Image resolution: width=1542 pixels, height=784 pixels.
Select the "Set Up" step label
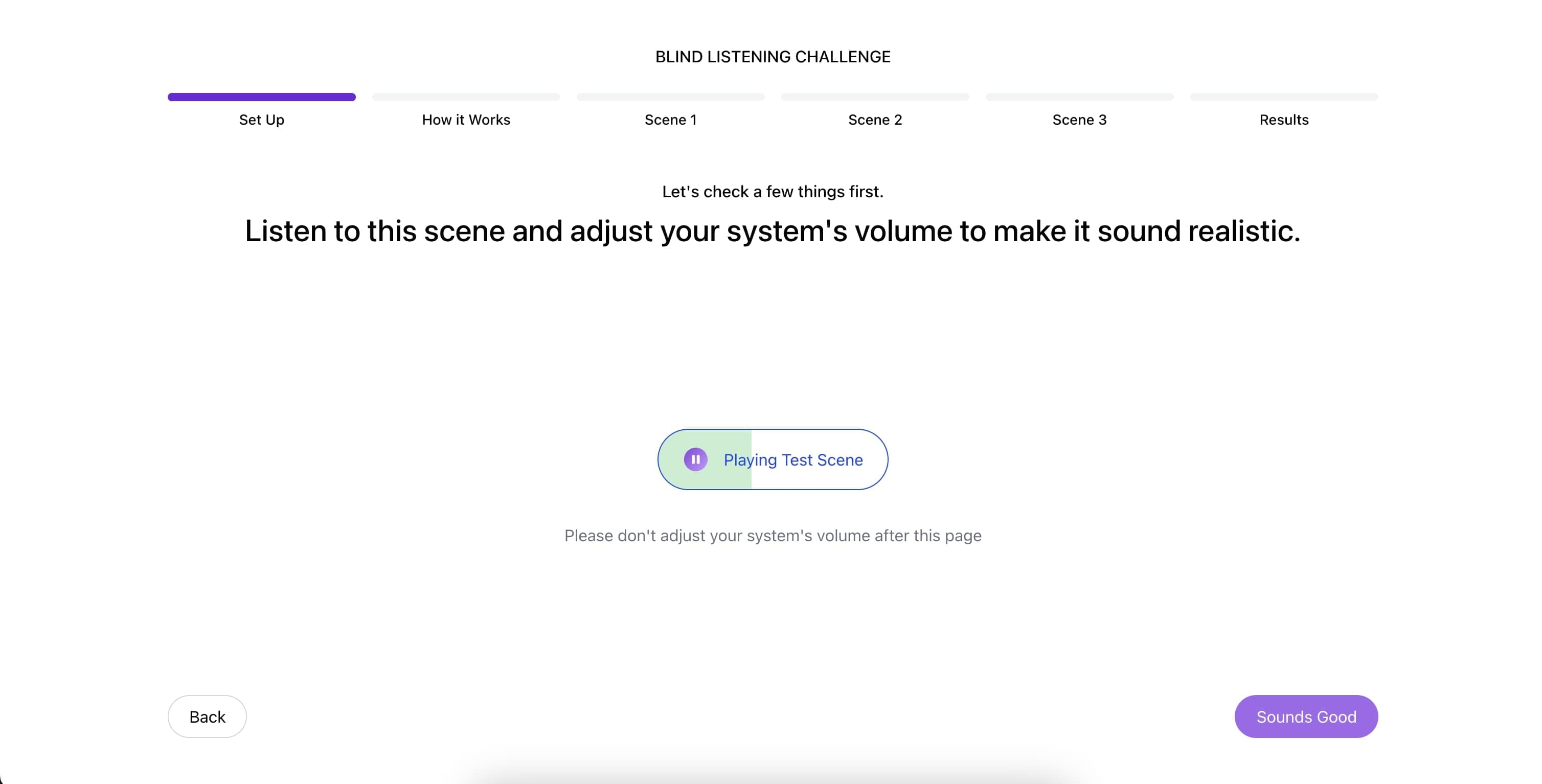click(x=261, y=120)
